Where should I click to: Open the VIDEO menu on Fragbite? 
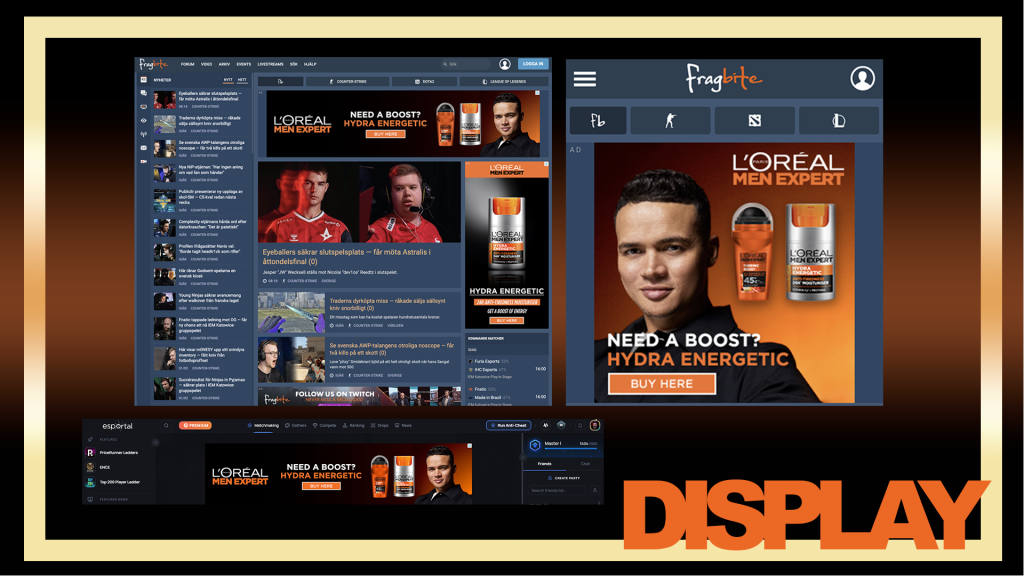click(x=206, y=64)
